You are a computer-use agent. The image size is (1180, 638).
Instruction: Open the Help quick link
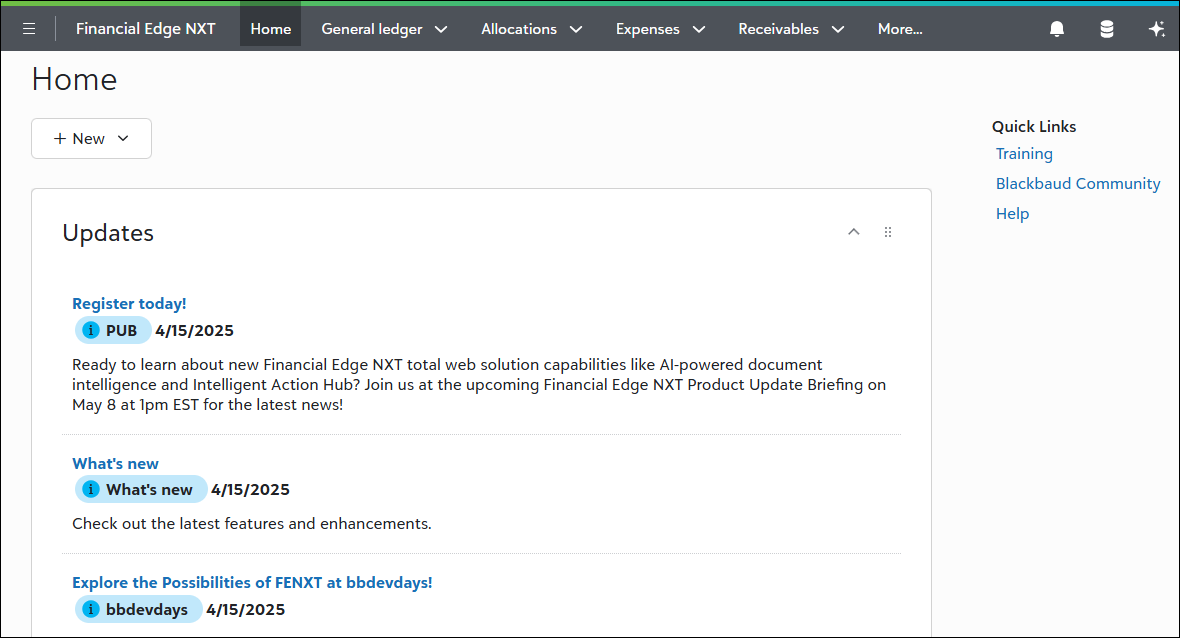tap(1012, 214)
